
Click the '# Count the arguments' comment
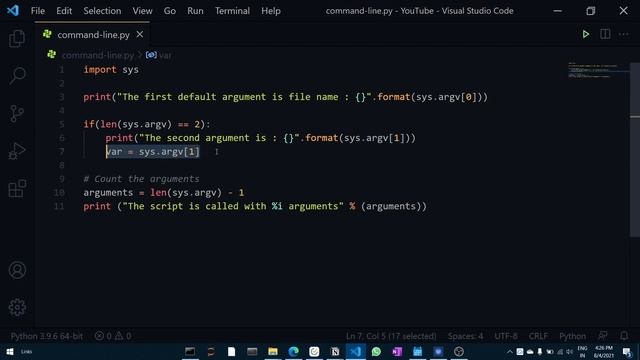coord(141,179)
